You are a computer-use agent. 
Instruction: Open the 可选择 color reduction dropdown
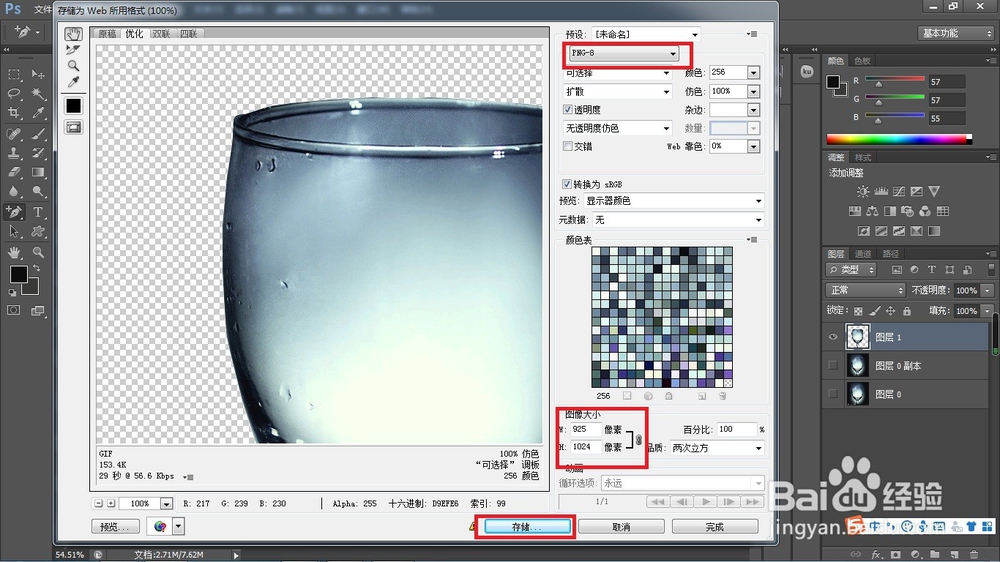point(617,73)
